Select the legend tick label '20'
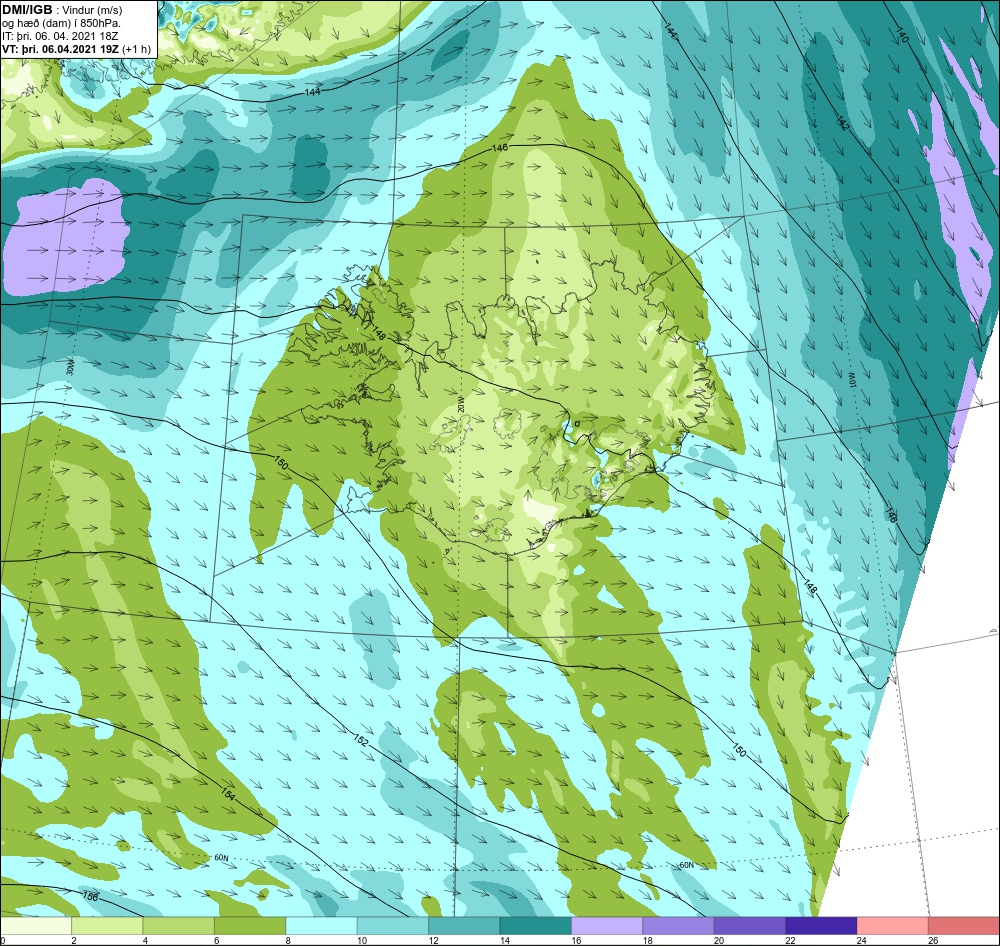 point(719,940)
